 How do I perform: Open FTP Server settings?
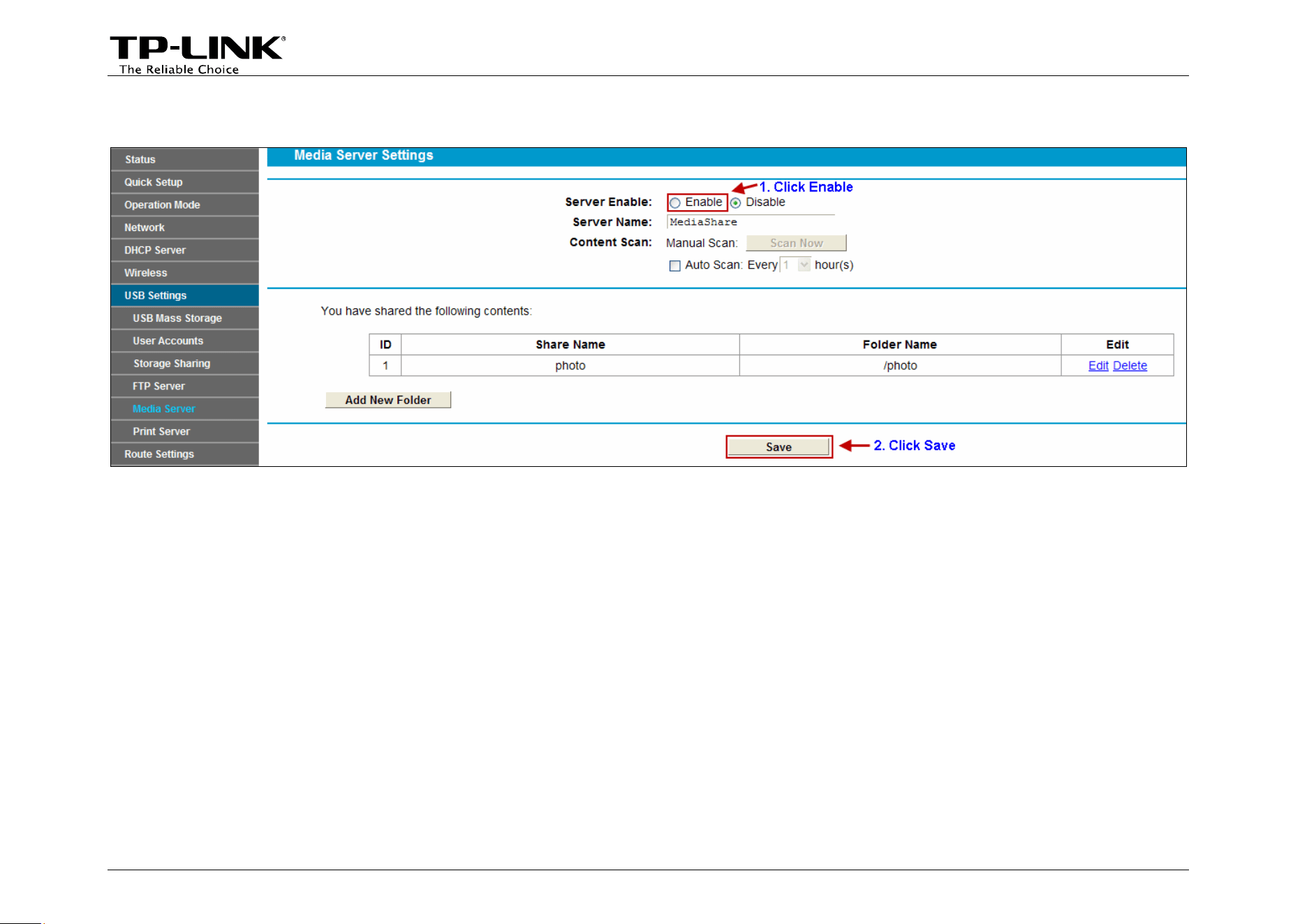pyautogui.click(x=185, y=386)
